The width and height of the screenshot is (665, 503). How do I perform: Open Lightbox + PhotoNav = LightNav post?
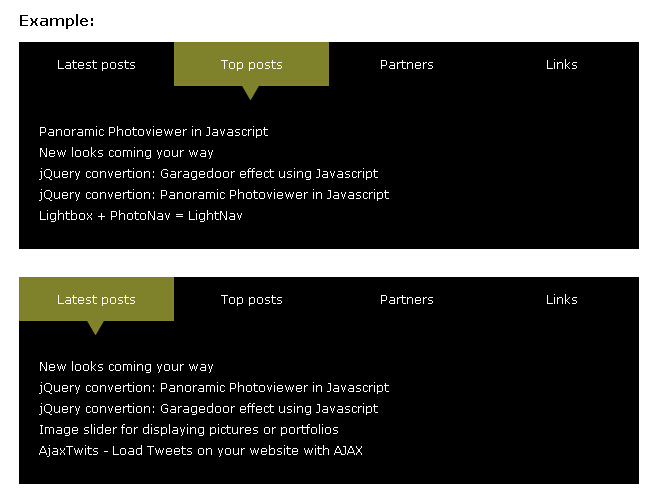point(140,215)
